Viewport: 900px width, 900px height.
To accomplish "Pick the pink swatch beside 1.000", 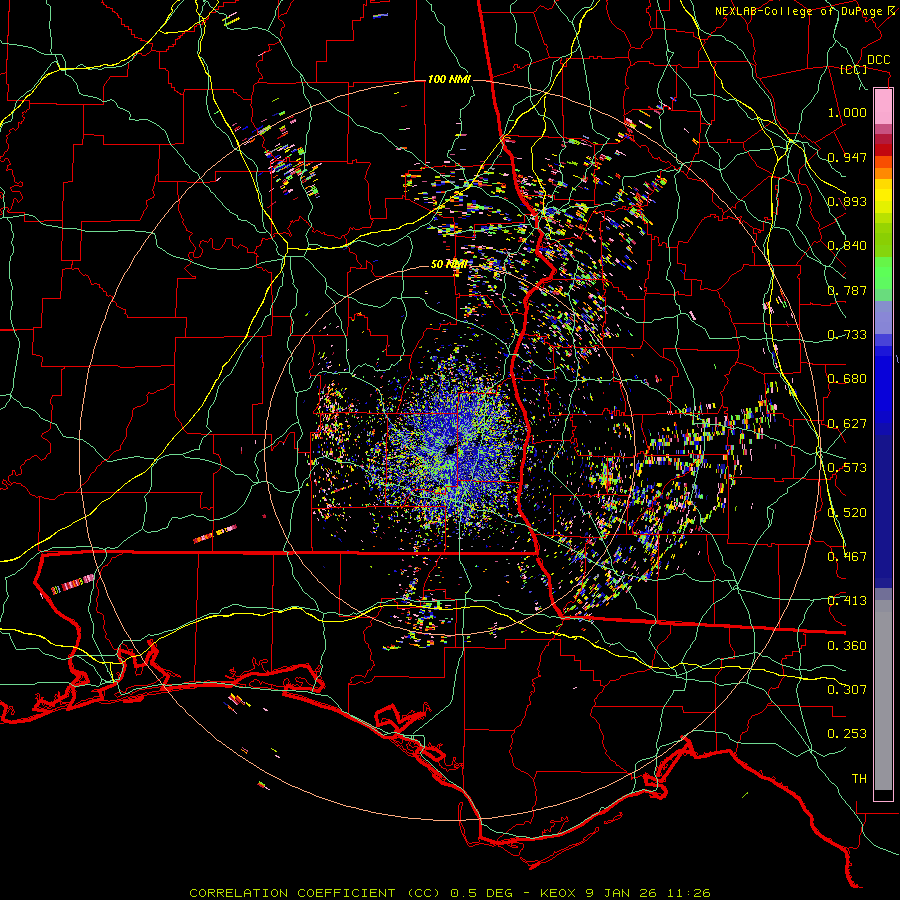I will click(x=883, y=107).
